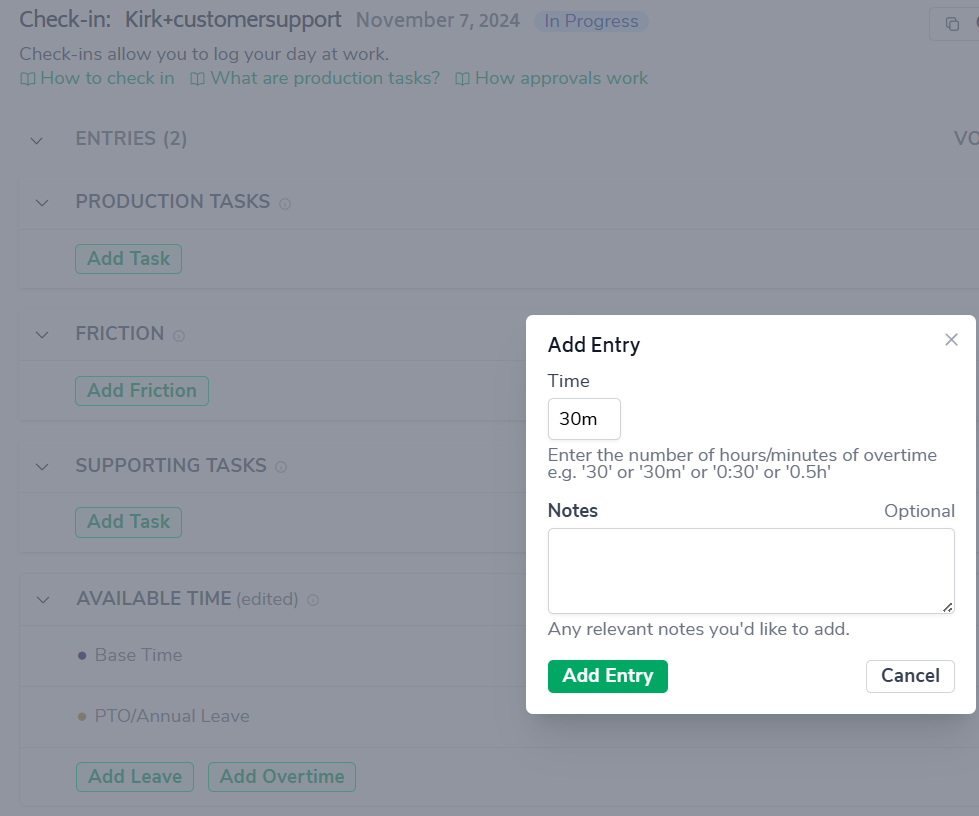
Task: Collapse the Available Time section
Action: [43, 600]
